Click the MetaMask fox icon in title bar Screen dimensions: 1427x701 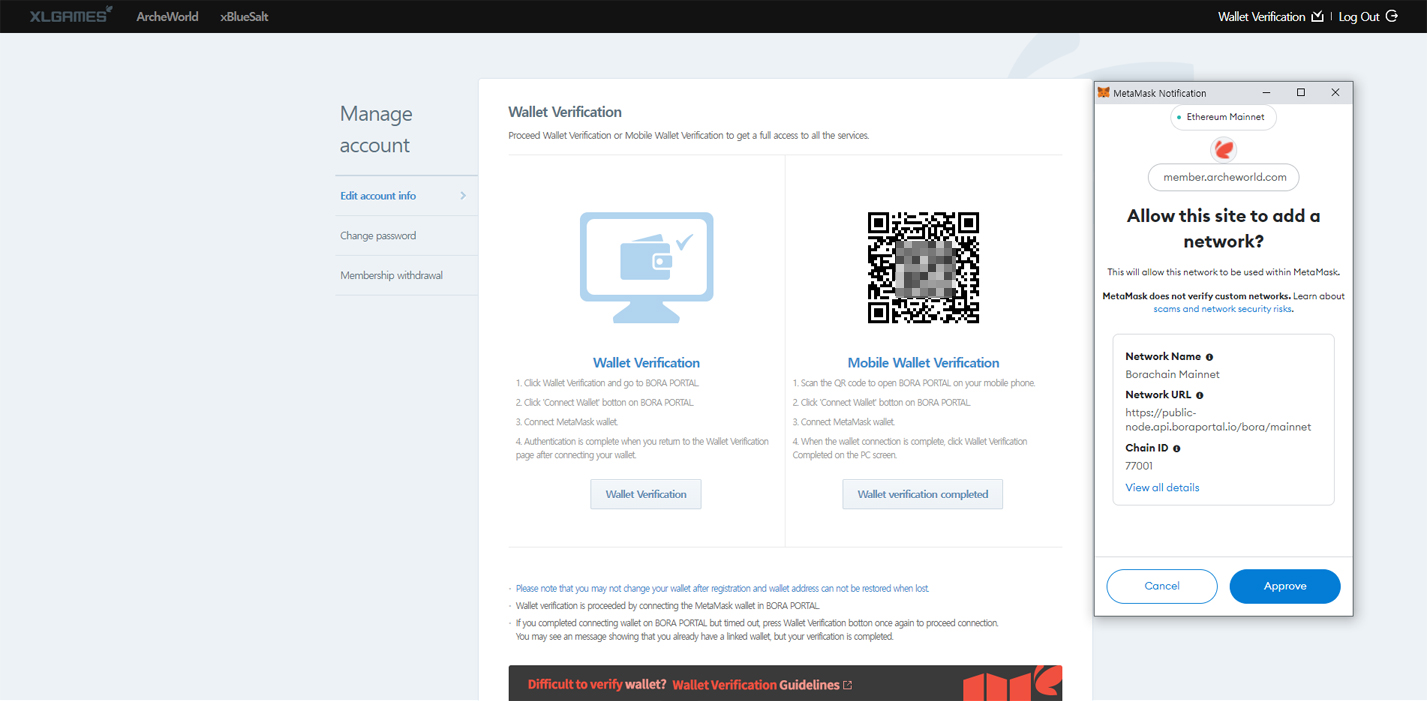click(1104, 93)
